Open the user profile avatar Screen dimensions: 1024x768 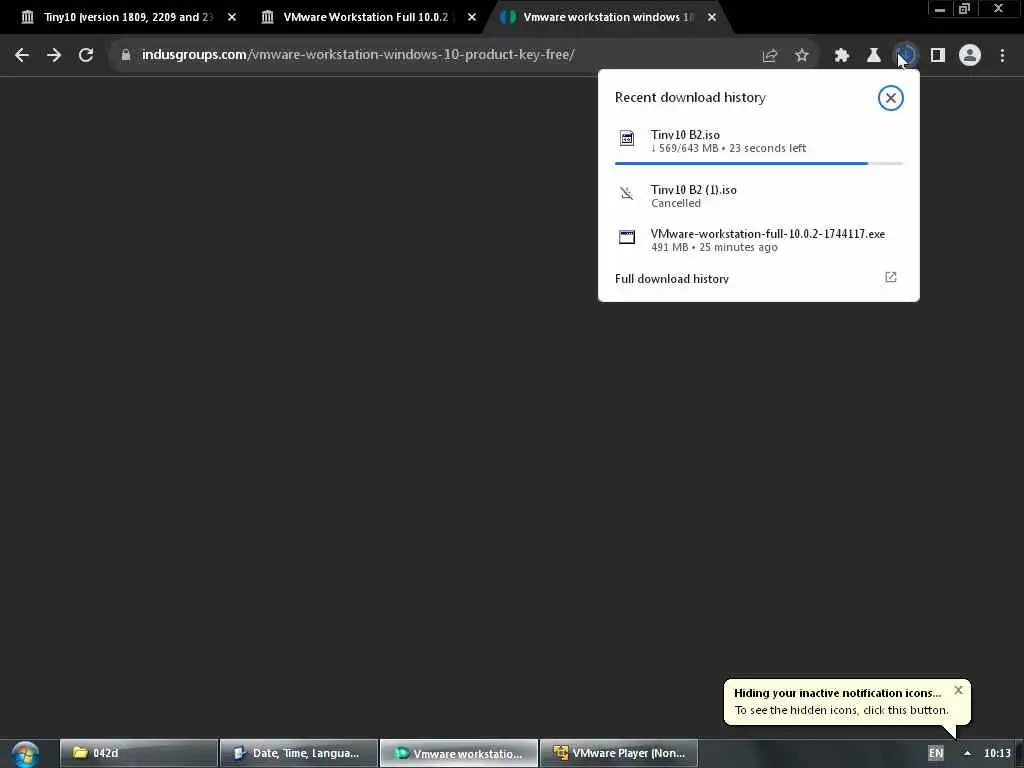[x=970, y=56]
